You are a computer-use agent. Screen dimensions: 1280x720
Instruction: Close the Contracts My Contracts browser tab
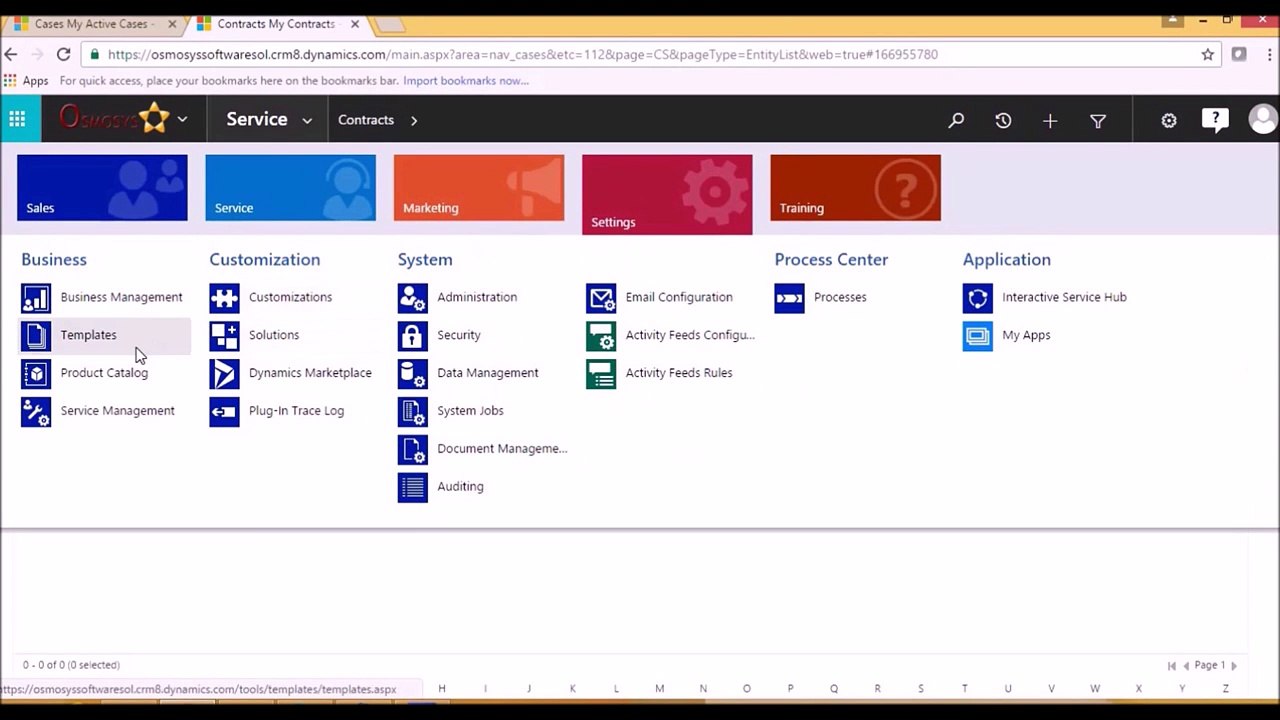tap(354, 24)
